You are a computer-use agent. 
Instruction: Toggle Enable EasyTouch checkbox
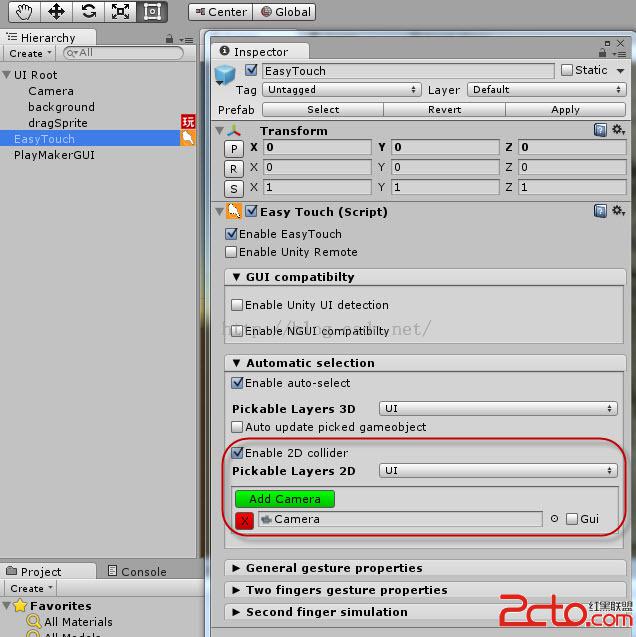[231, 234]
